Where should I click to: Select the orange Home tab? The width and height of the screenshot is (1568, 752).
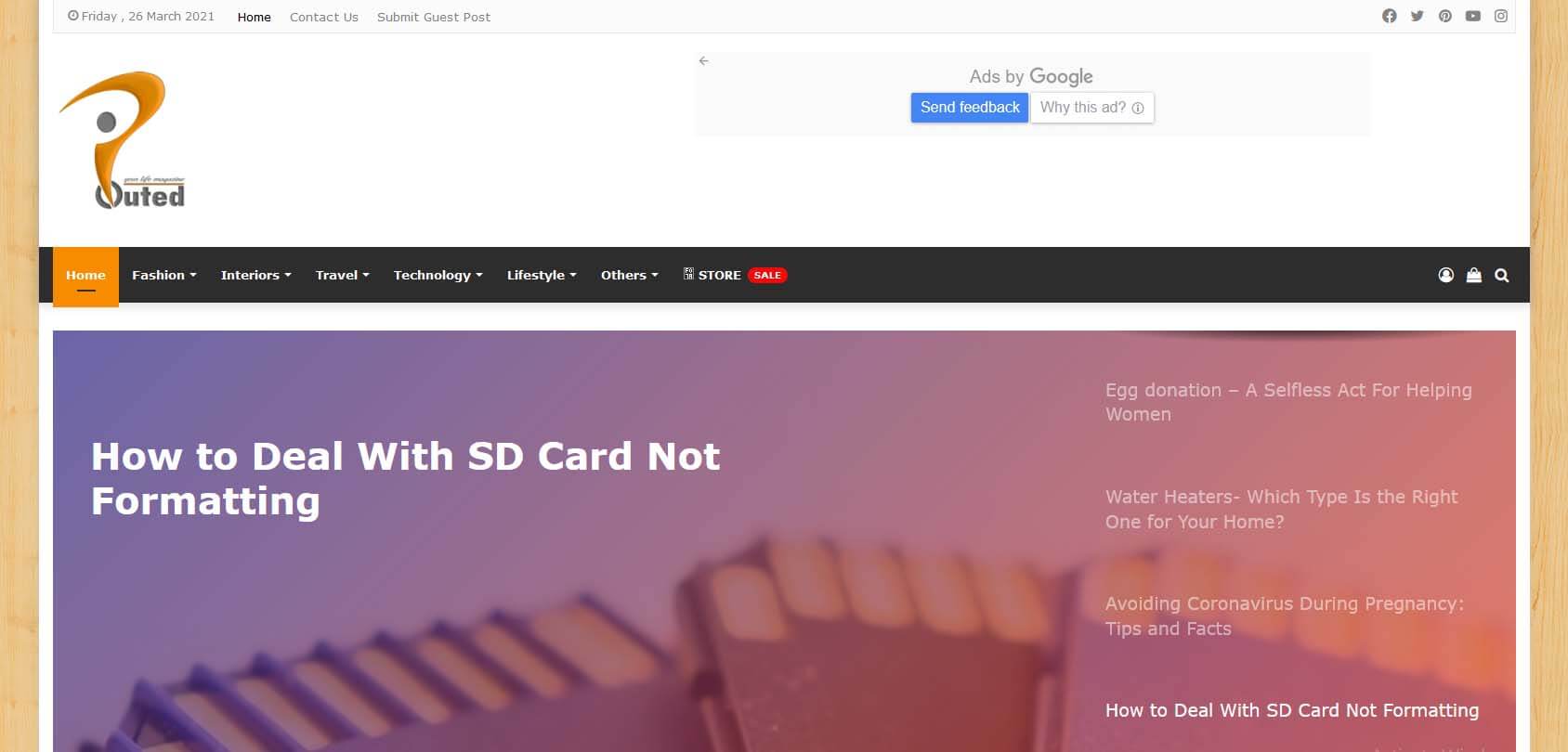(85, 275)
